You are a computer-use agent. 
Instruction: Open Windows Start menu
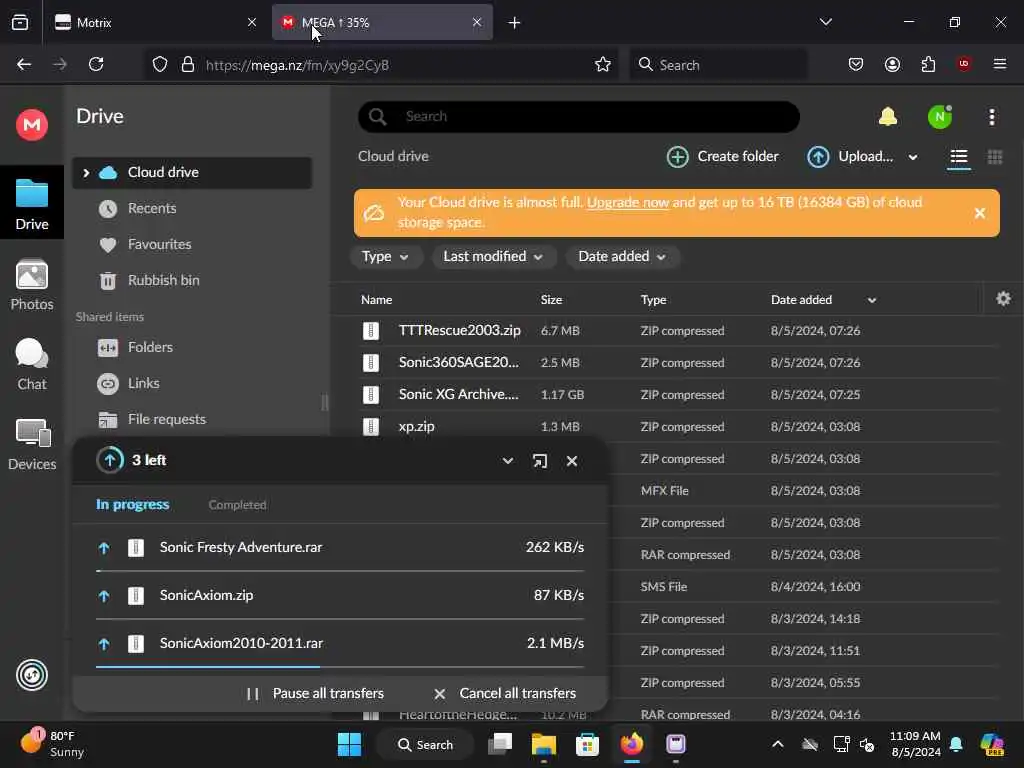349,744
